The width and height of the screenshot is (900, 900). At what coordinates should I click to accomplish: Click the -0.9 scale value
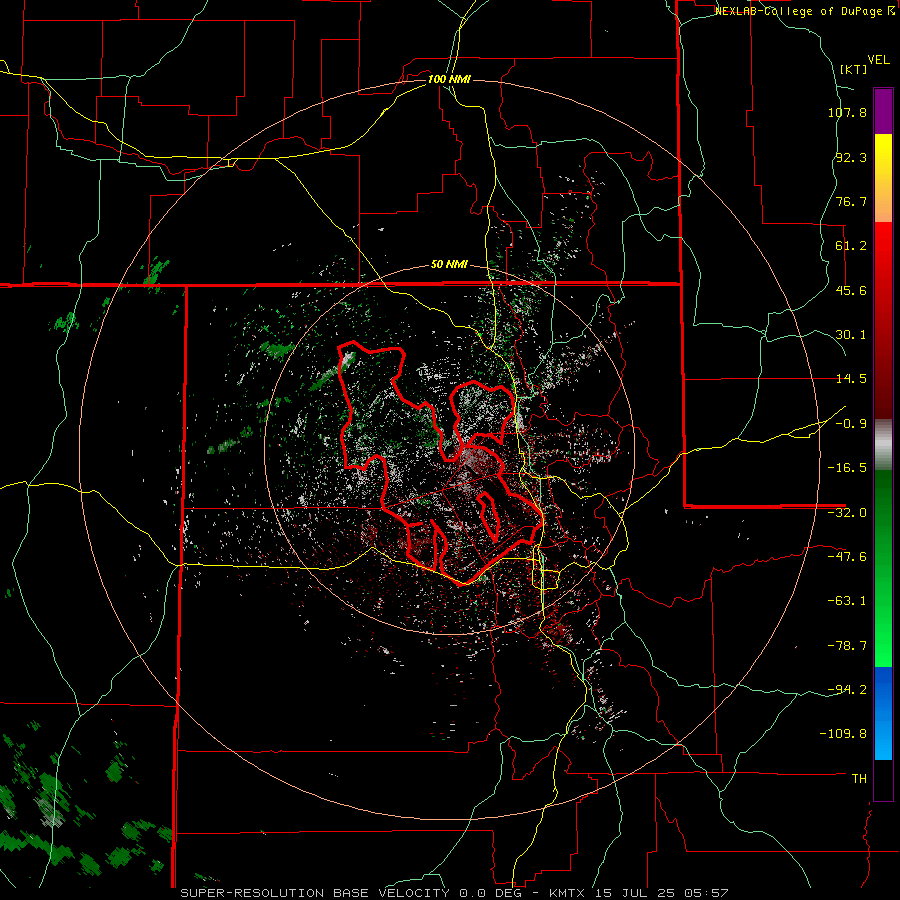(x=851, y=424)
